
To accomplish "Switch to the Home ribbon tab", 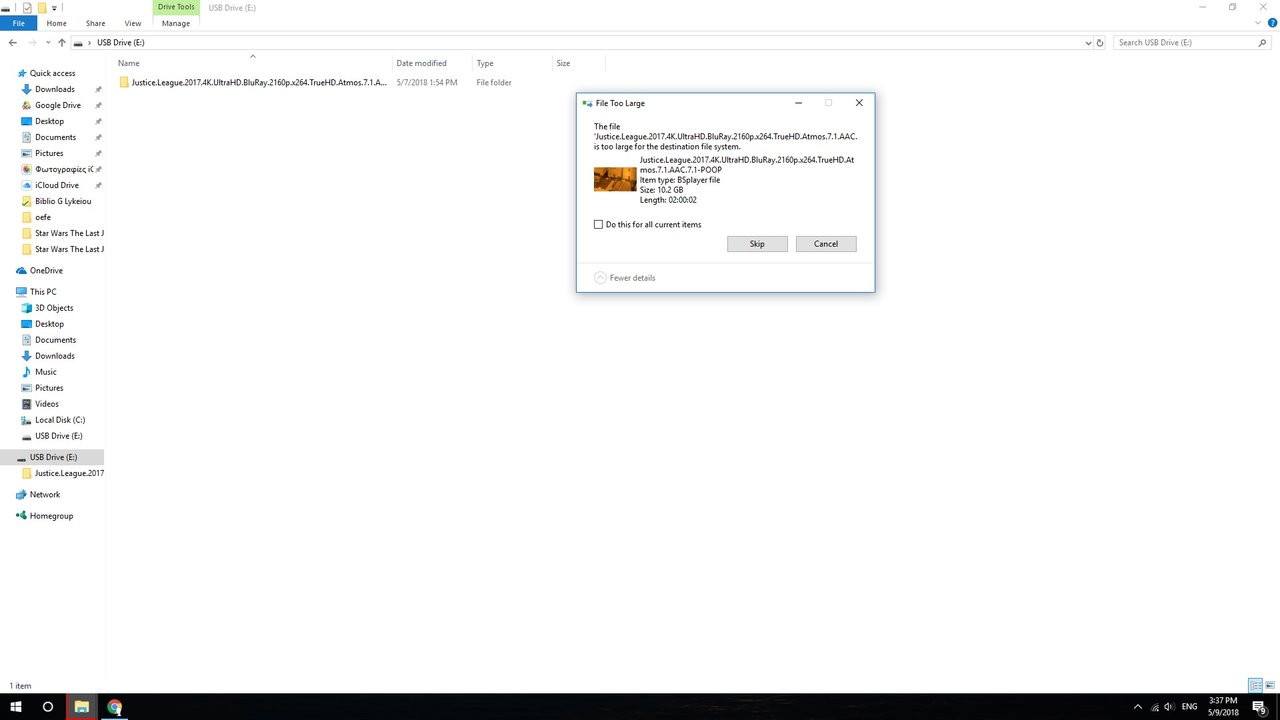I will 57,23.
